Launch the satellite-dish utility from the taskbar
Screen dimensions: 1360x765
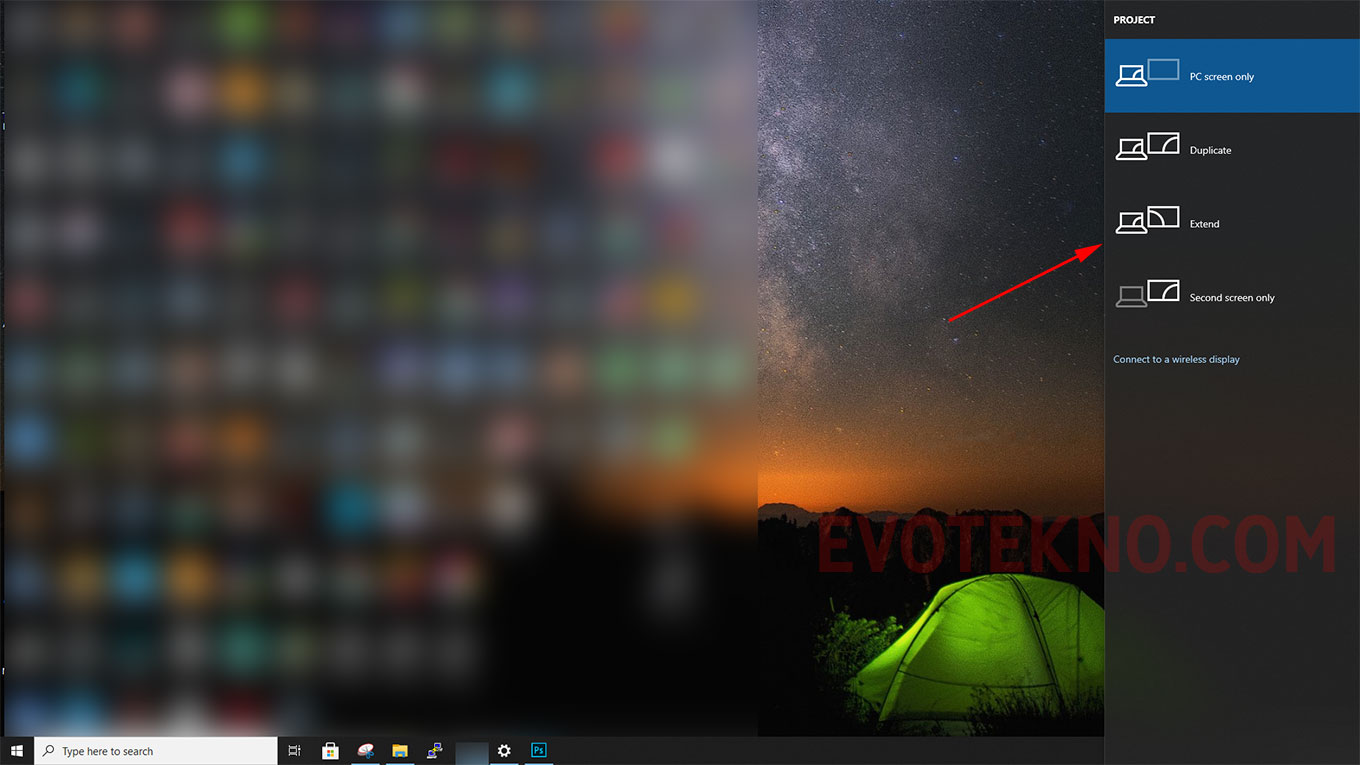click(365, 750)
